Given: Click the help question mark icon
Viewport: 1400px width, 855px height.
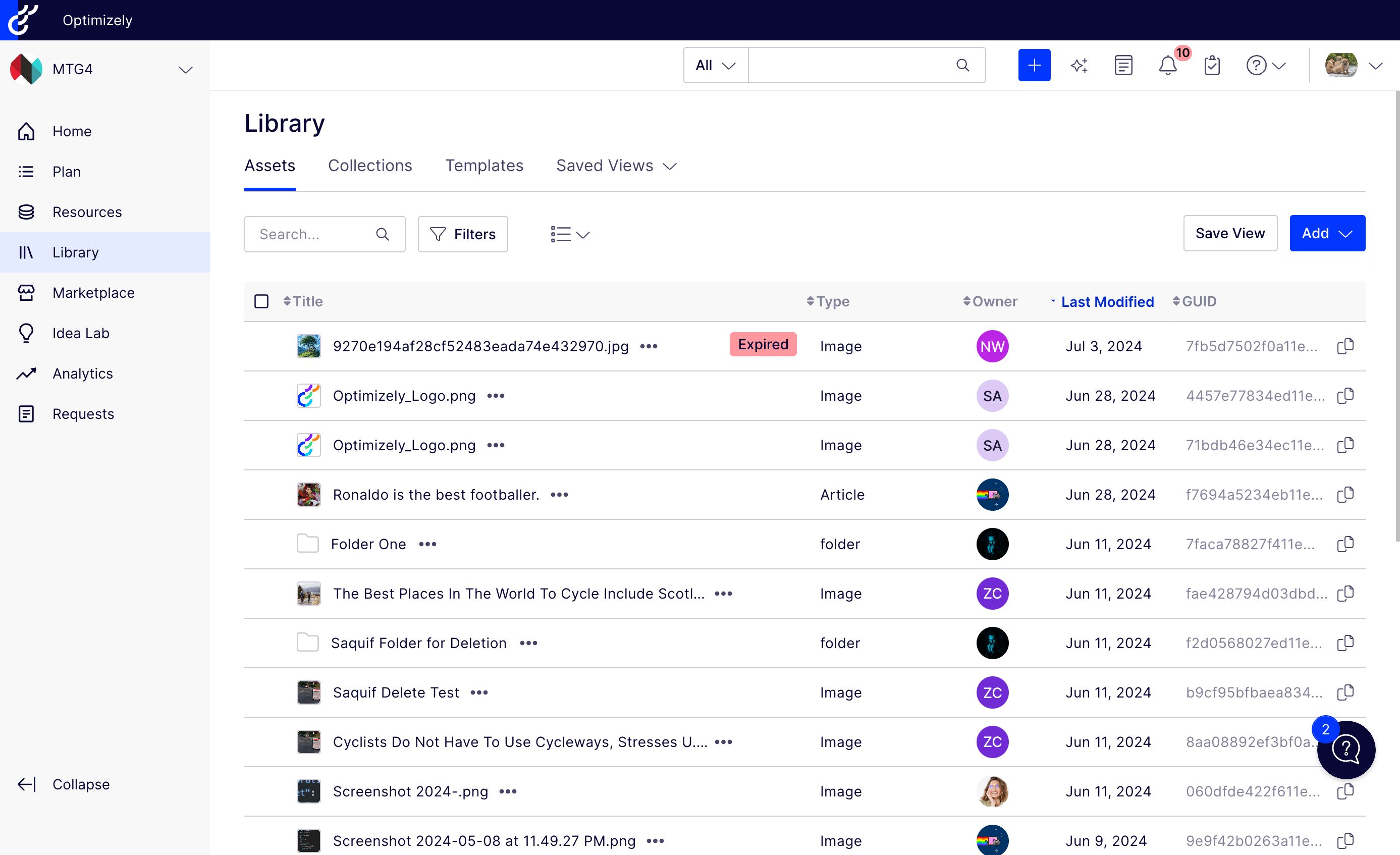Looking at the screenshot, I should pyautogui.click(x=1257, y=65).
